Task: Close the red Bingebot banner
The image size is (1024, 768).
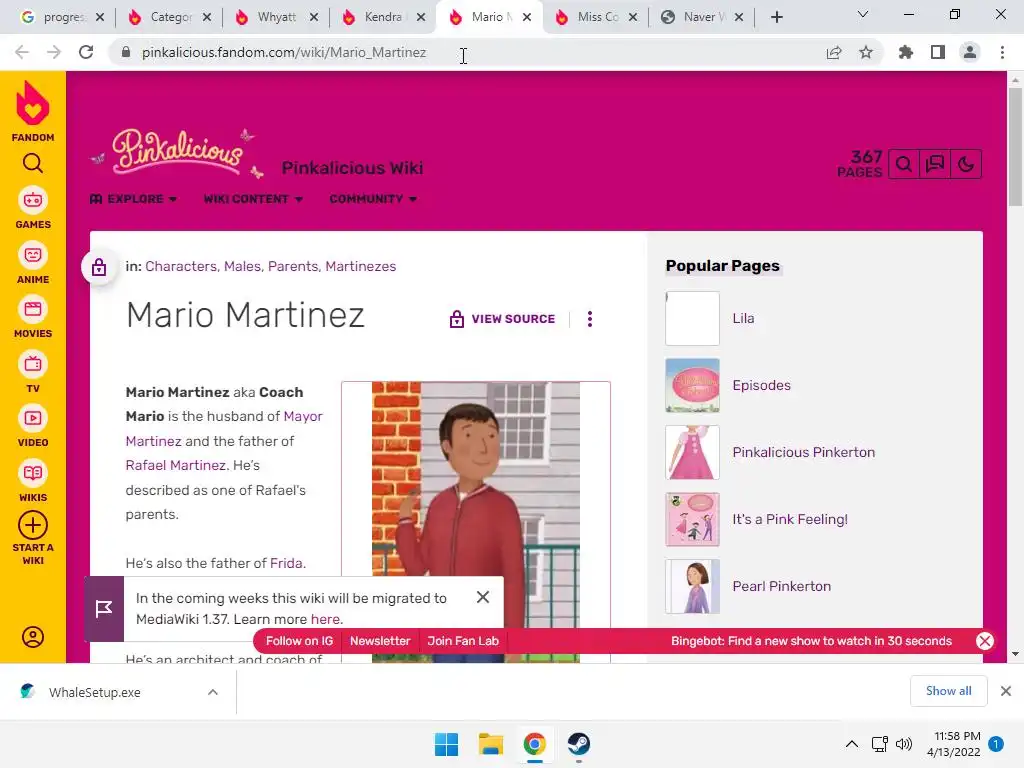Action: [985, 641]
